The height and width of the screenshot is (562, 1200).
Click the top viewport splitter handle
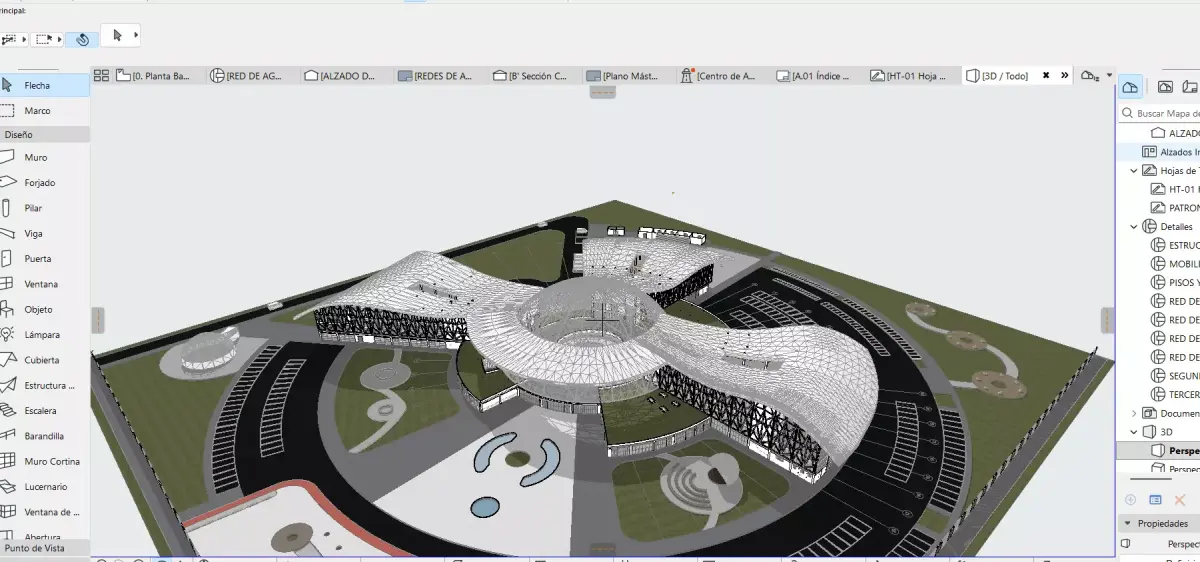coord(602,91)
